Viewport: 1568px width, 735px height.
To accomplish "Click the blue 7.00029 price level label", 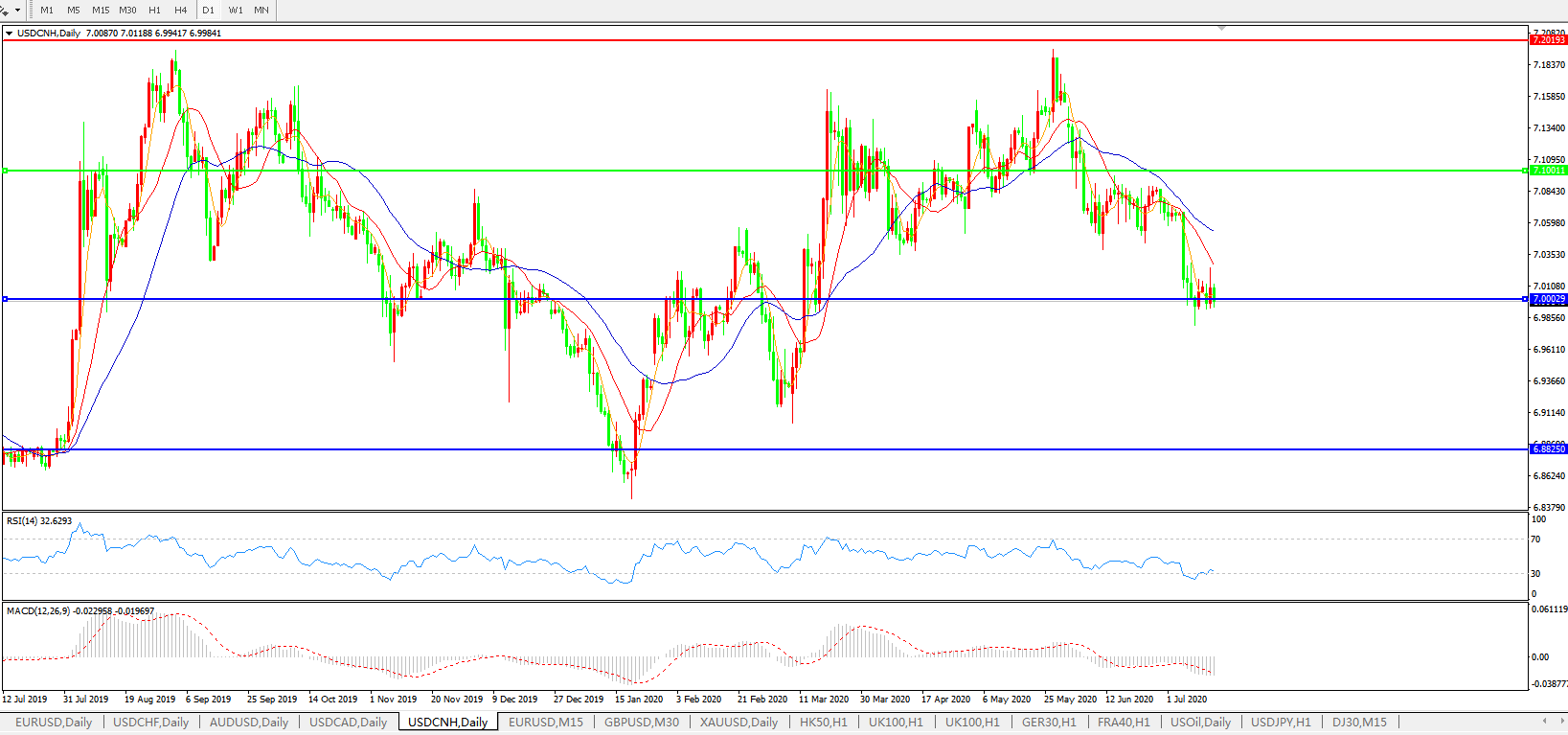I will point(1548,300).
